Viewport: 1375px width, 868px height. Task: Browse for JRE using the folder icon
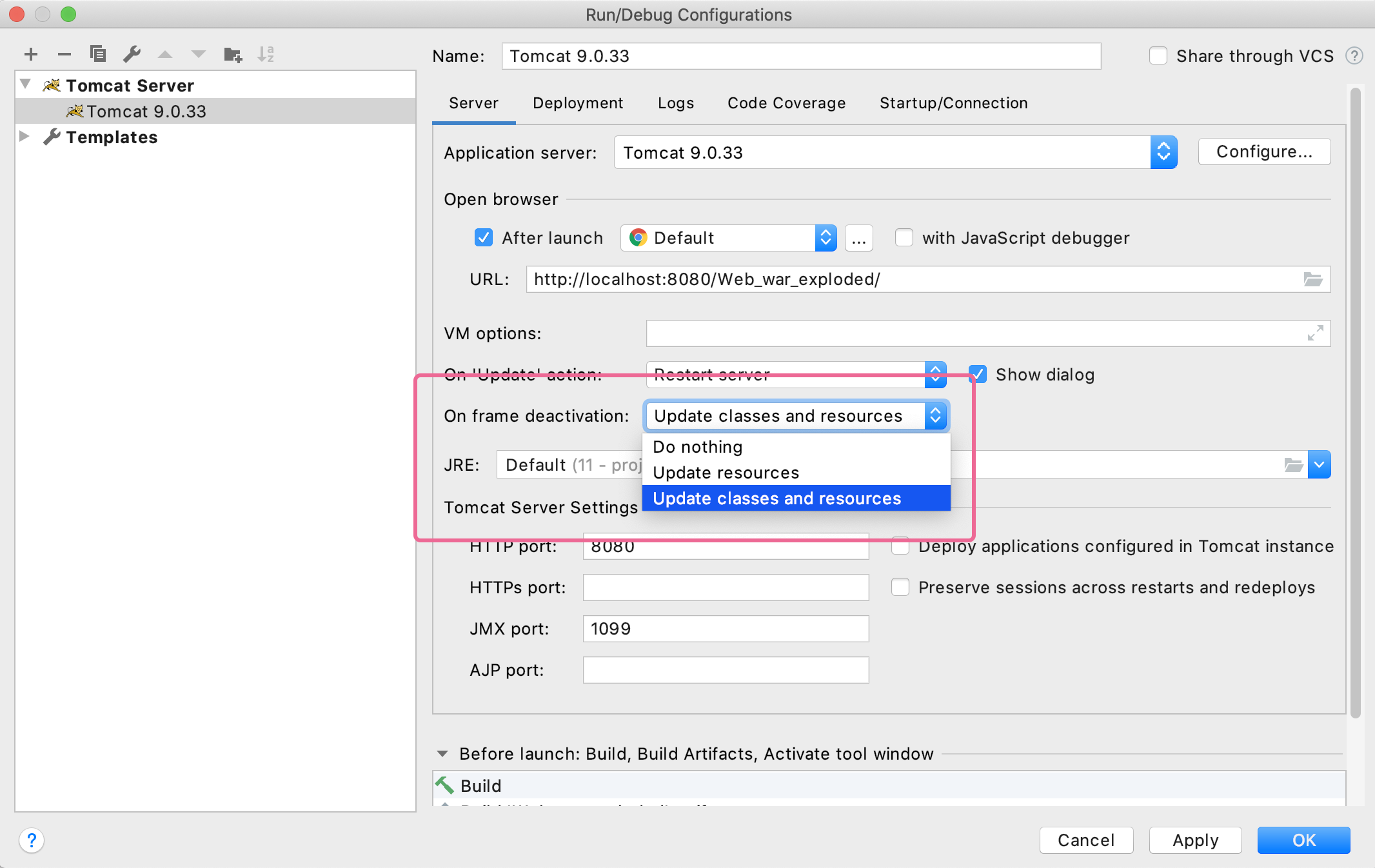coord(1293,465)
